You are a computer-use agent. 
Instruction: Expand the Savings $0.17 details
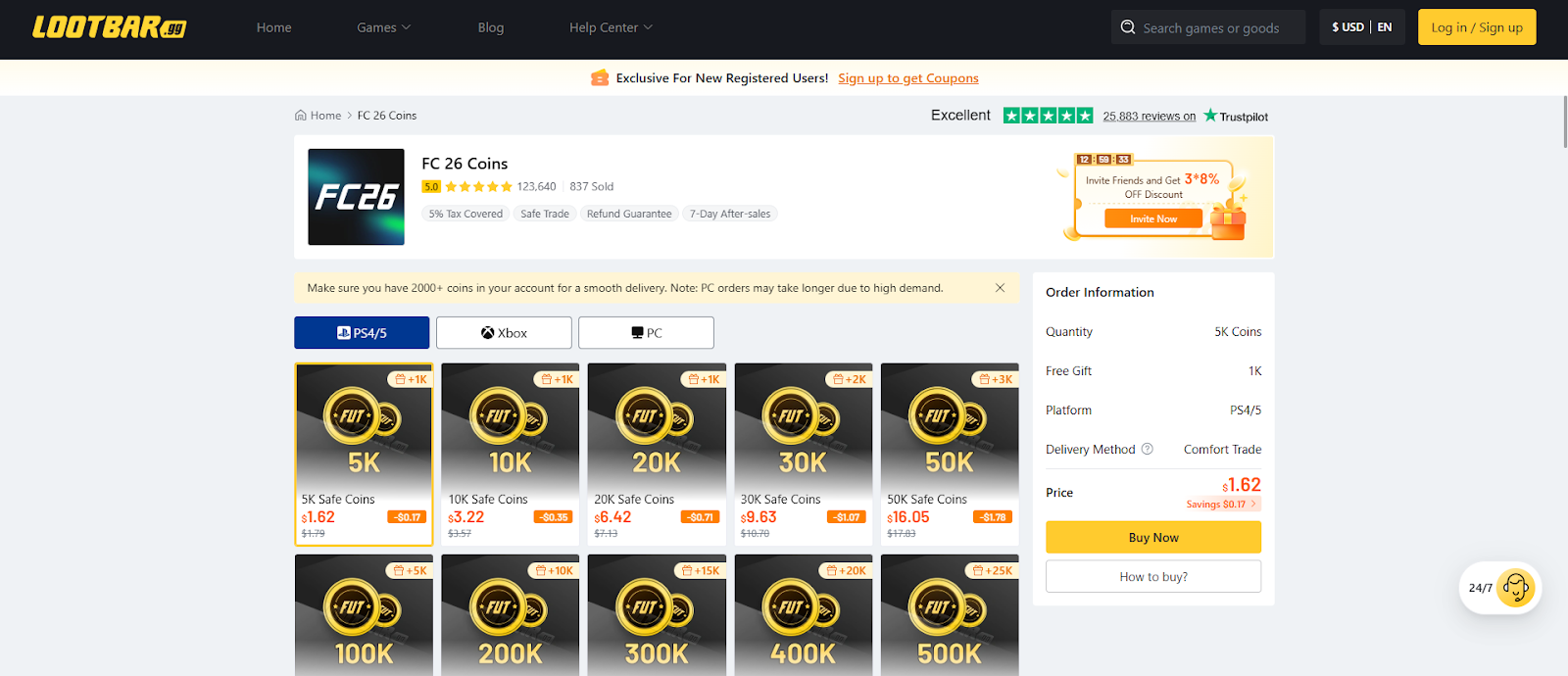point(1222,505)
